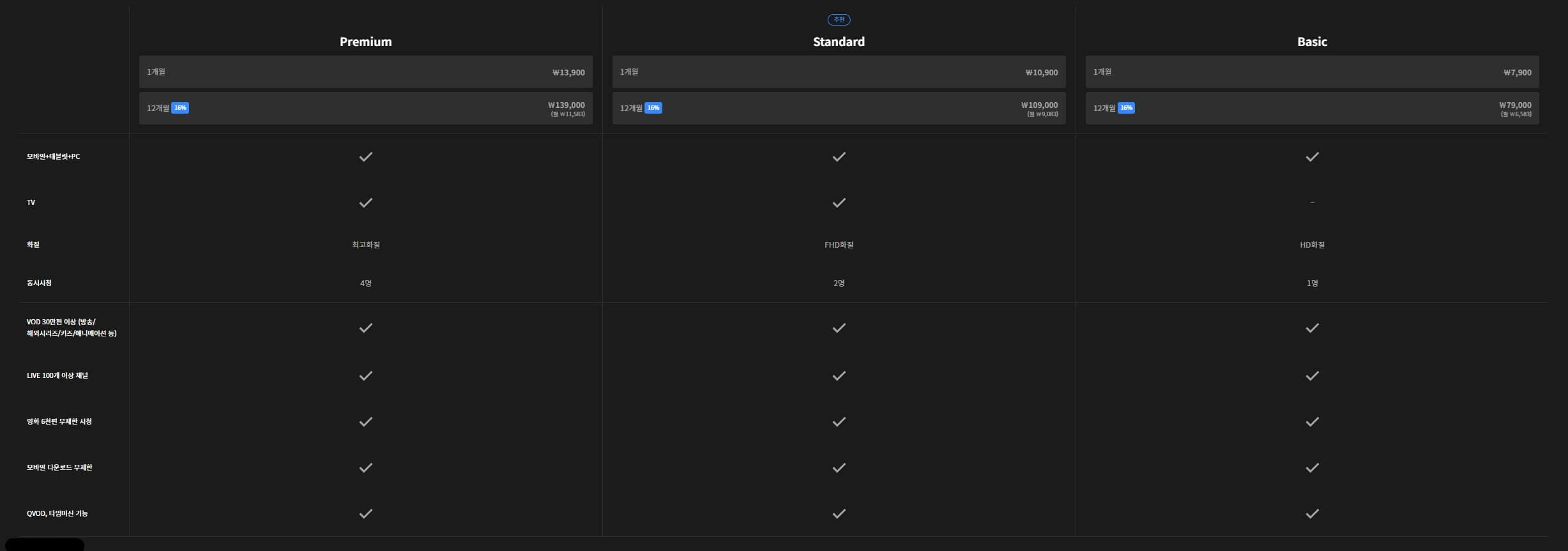
Task: Click Basic checkmark for 영화 6천편 무제한 시청
Action: tap(1312, 421)
